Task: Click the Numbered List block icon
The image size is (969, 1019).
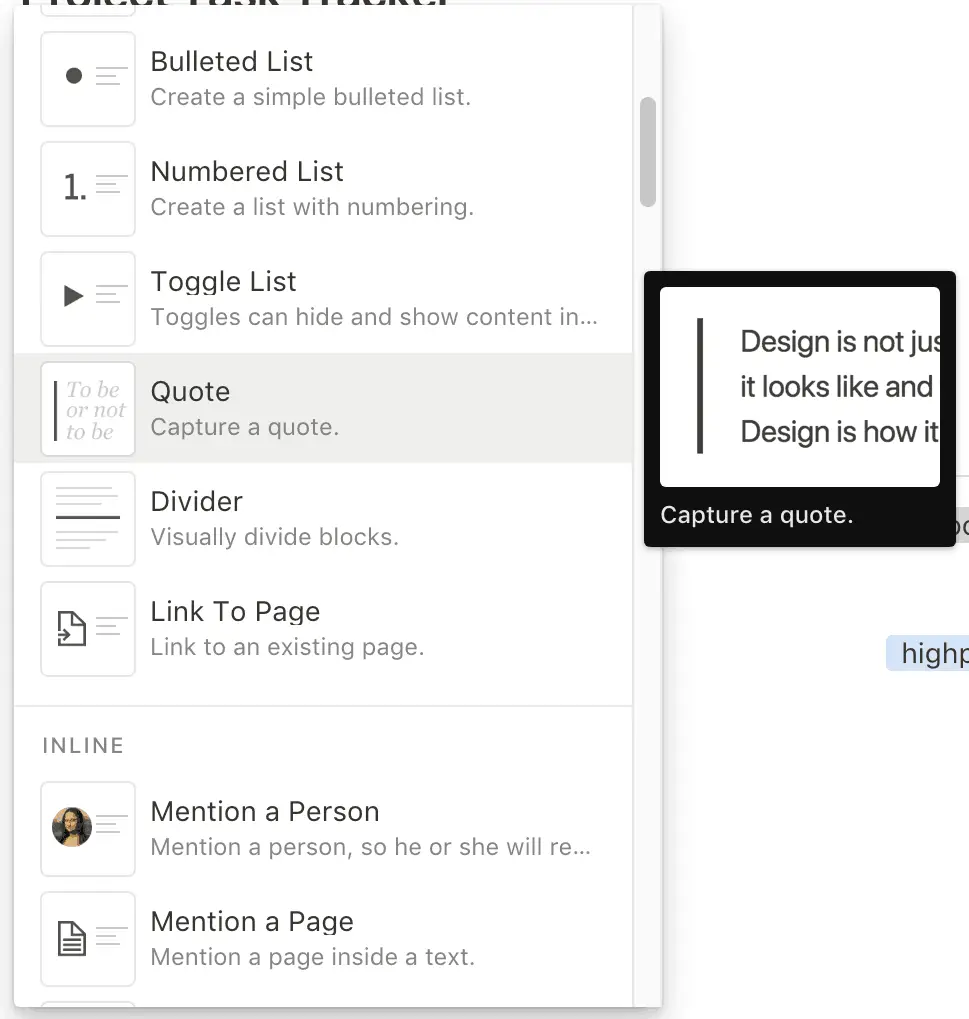Action: point(88,188)
